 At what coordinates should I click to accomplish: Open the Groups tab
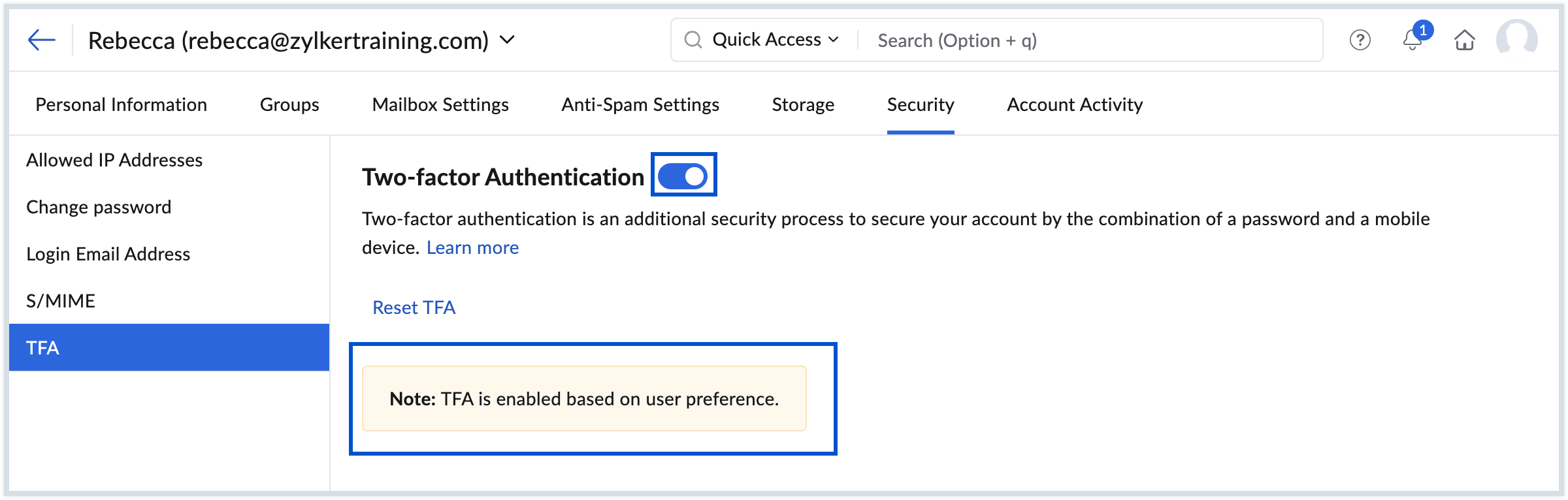pos(289,105)
